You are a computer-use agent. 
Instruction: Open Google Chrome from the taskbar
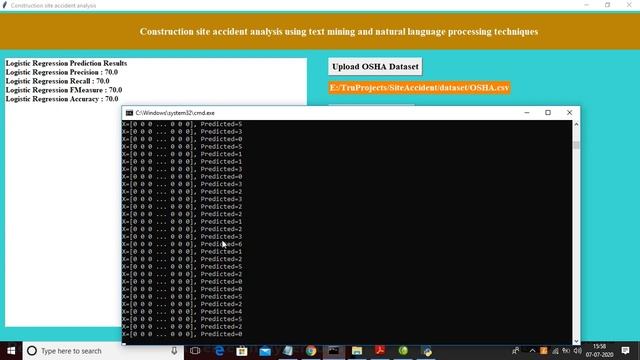pyautogui.click(x=311, y=351)
